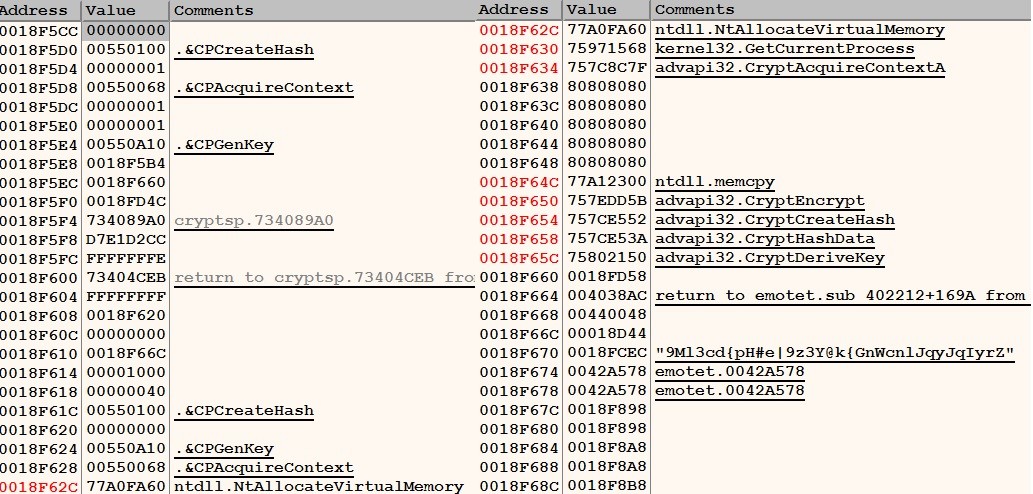Click value 00001000
The height and width of the screenshot is (494, 1033).
click(x=126, y=372)
